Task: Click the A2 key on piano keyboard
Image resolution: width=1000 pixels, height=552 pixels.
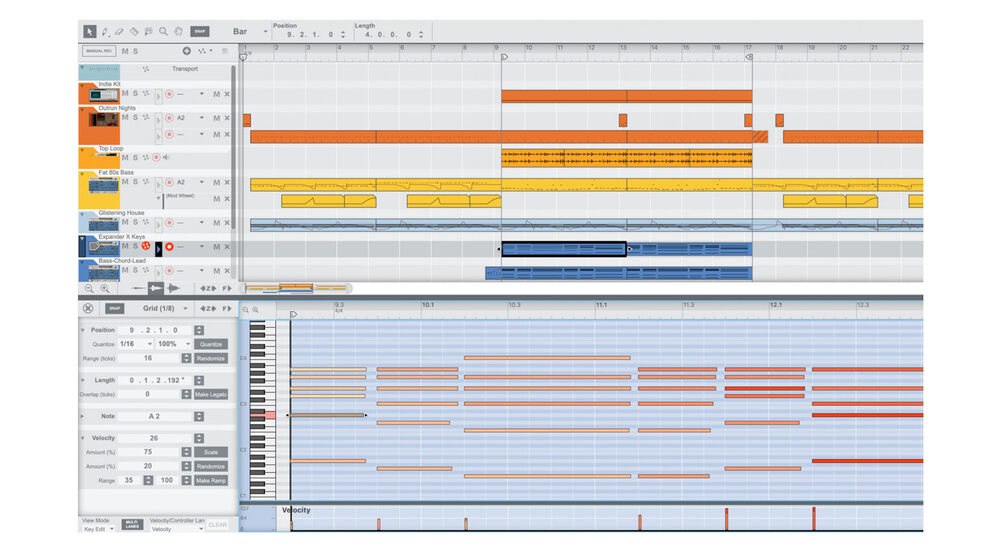Action: coord(263,415)
